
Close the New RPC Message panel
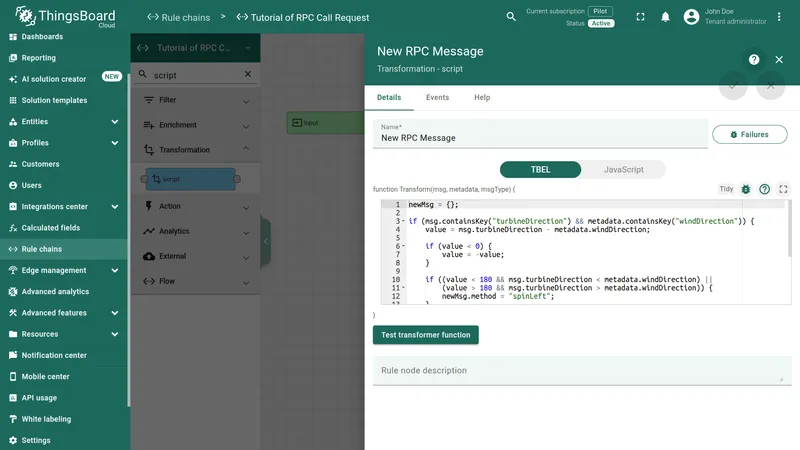(779, 60)
